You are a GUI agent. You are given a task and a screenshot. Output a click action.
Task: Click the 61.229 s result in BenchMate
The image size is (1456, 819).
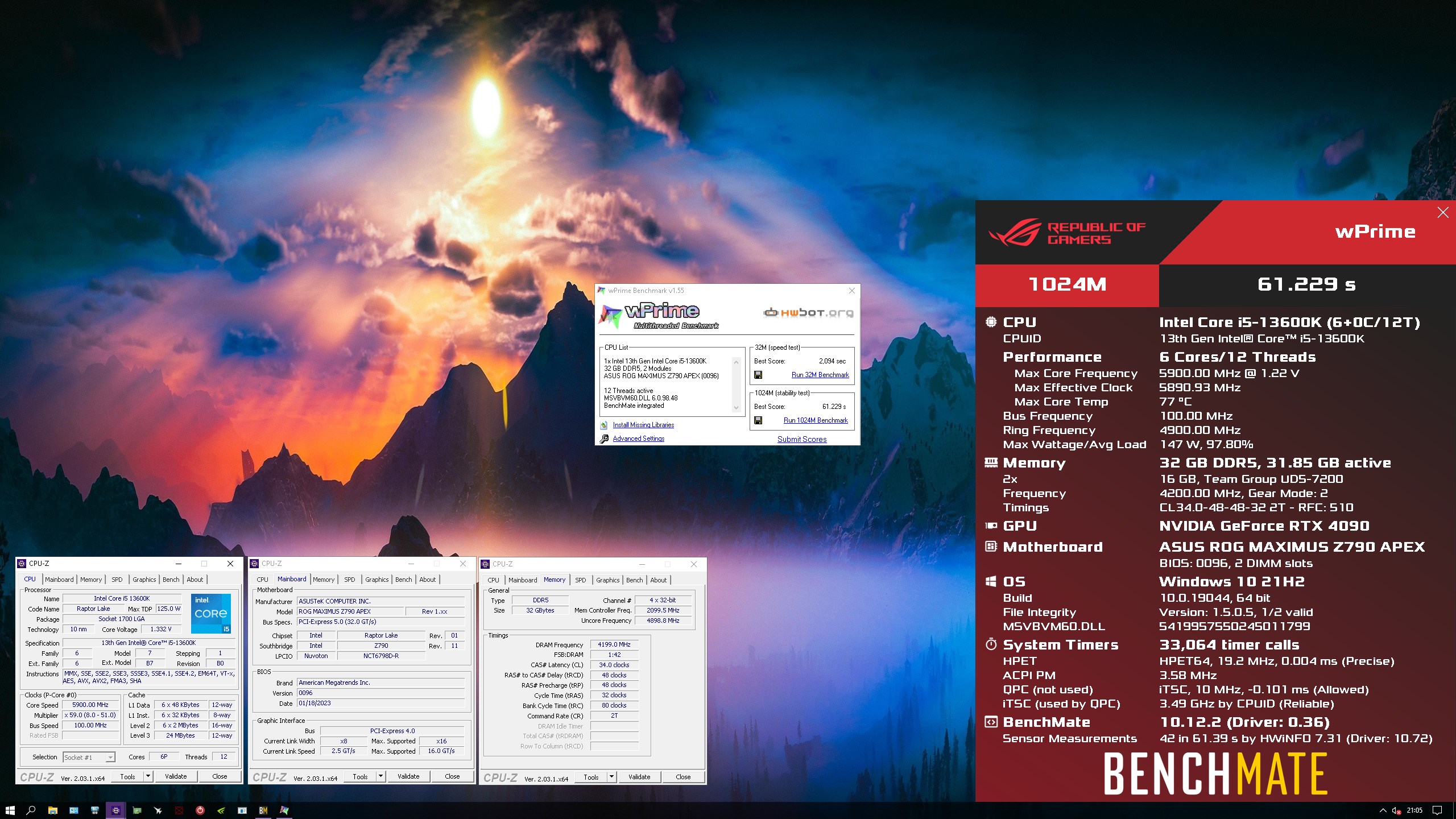[x=1306, y=284]
